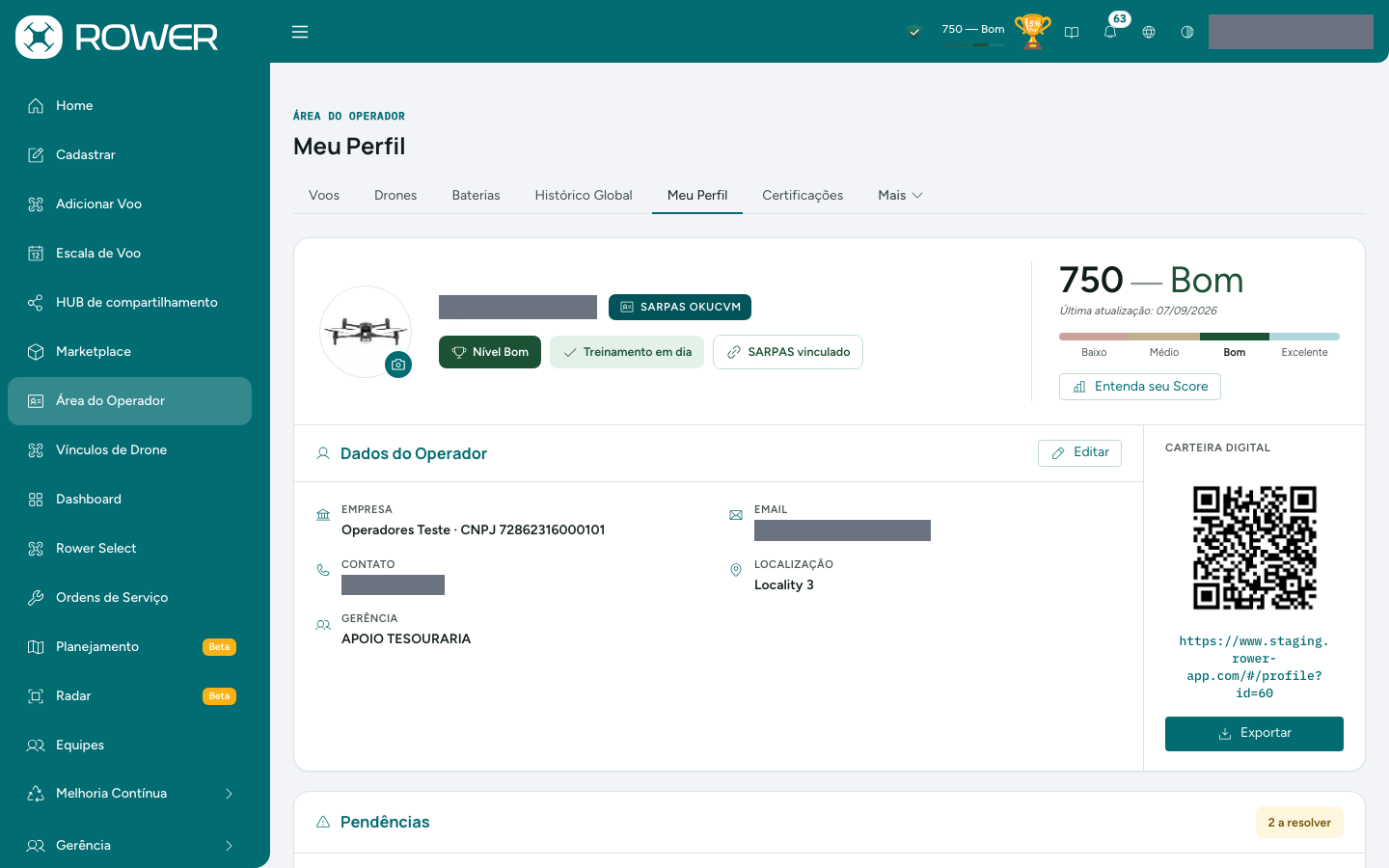Toggle the hamburger menu icon
The height and width of the screenshot is (868, 1389).
pos(300,32)
